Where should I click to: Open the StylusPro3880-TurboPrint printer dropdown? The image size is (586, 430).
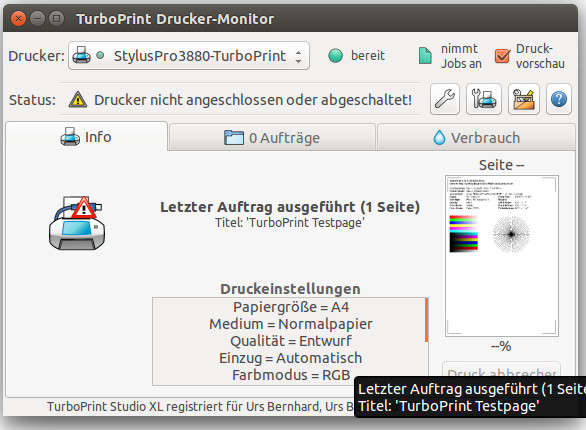[189, 56]
